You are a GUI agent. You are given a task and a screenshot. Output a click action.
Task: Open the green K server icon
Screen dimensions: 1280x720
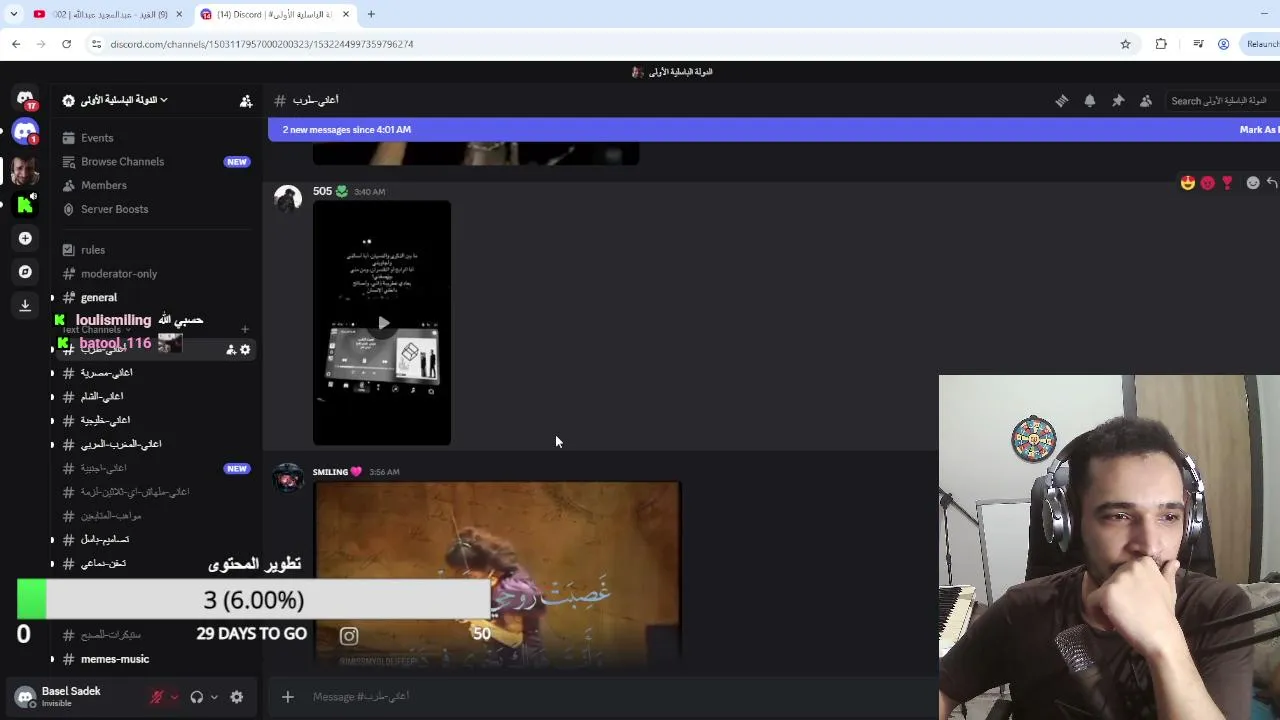25,204
